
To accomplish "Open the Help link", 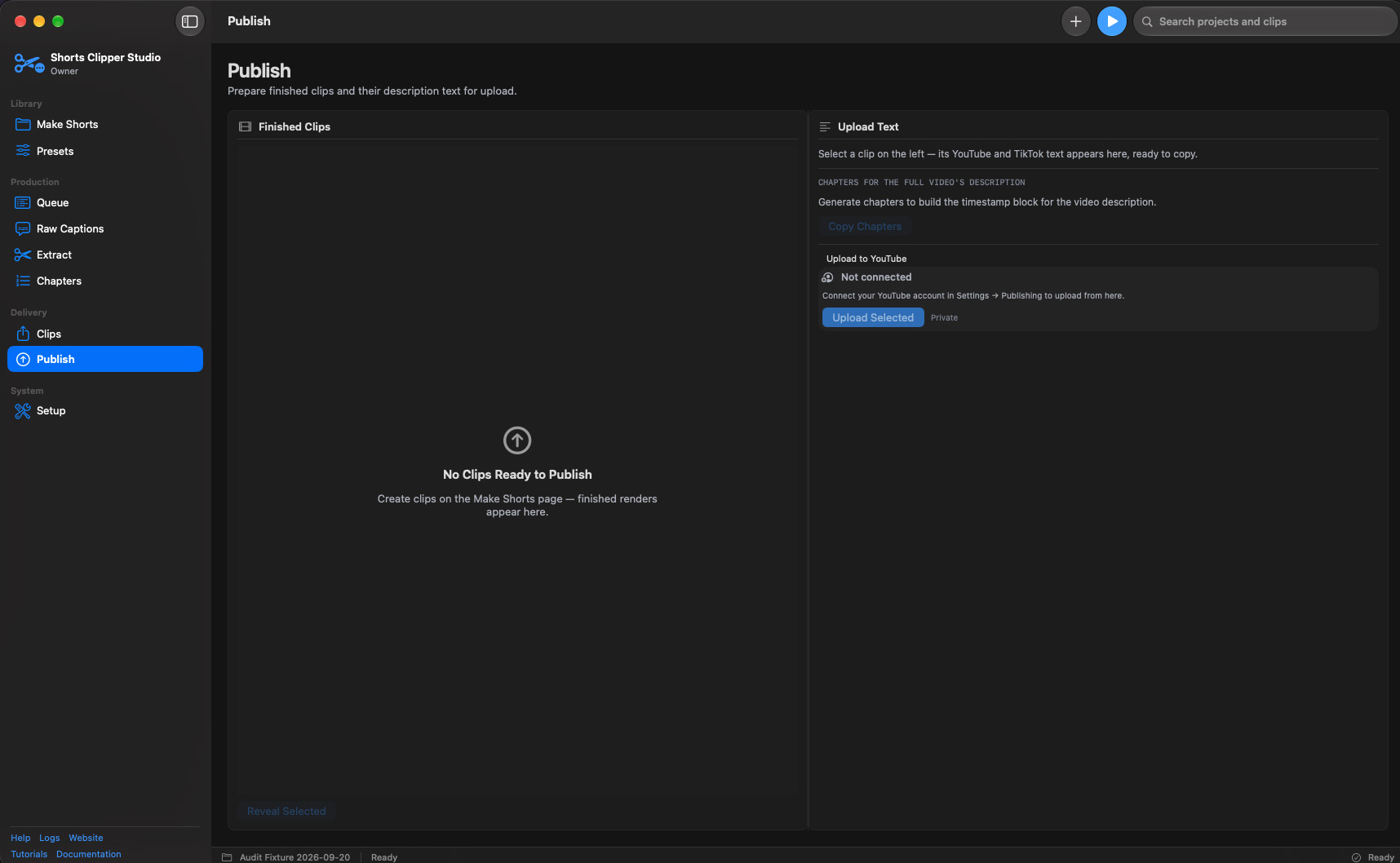I will (x=20, y=838).
